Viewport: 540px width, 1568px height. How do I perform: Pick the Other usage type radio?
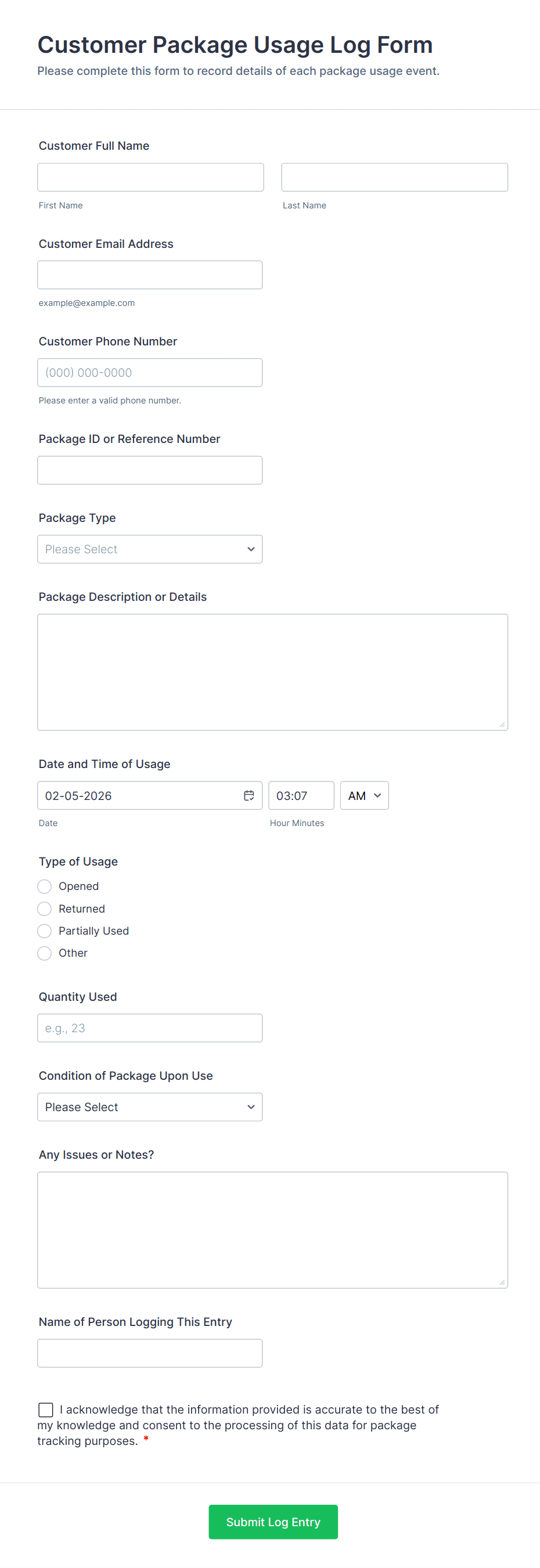coord(45,953)
